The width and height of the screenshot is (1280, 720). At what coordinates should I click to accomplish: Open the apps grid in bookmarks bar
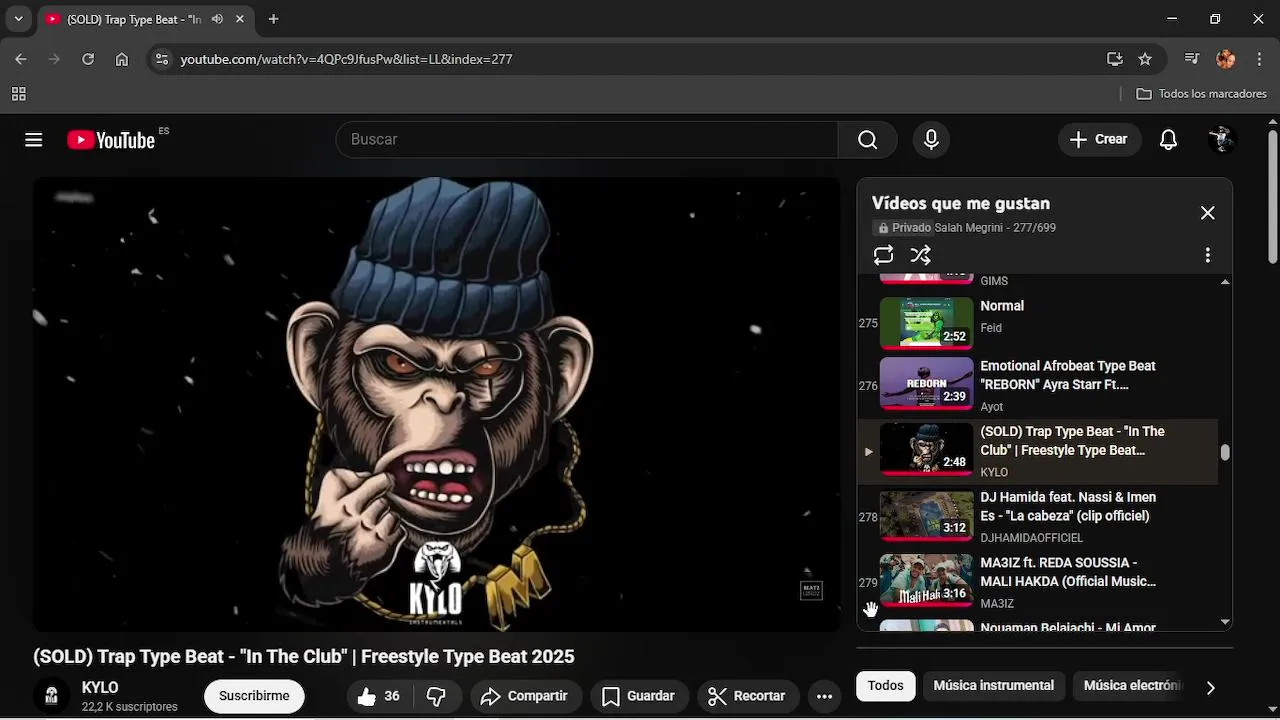coord(18,94)
